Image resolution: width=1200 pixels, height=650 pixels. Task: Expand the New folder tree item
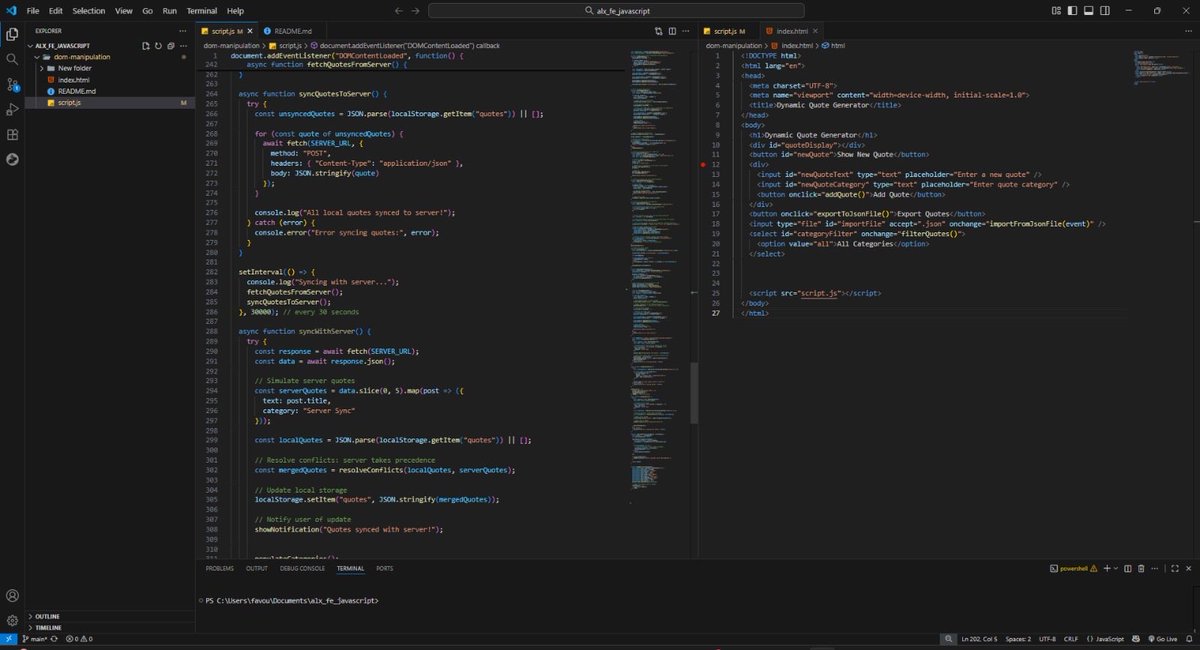[x=42, y=68]
